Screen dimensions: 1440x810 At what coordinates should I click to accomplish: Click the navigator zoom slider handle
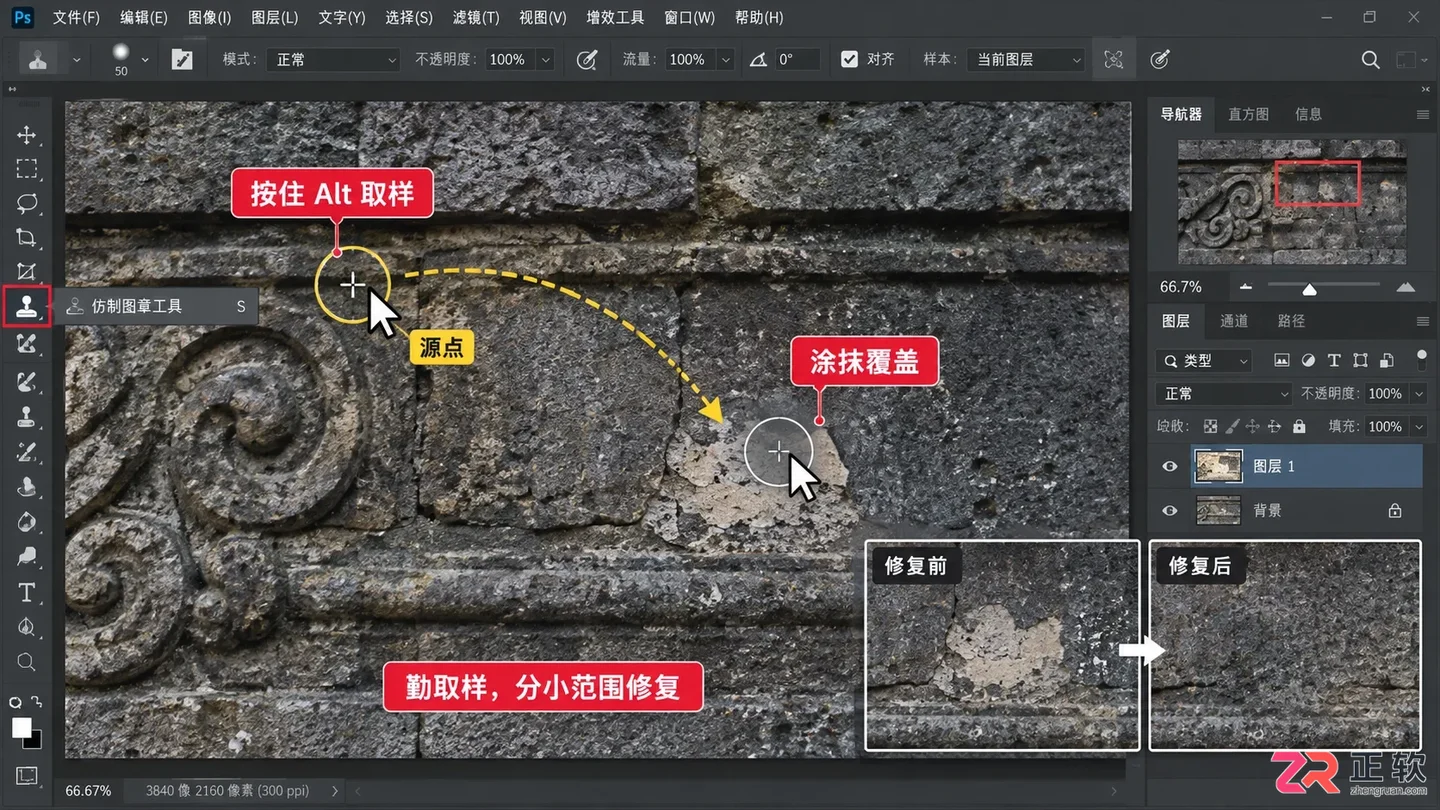click(x=1309, y=290)
